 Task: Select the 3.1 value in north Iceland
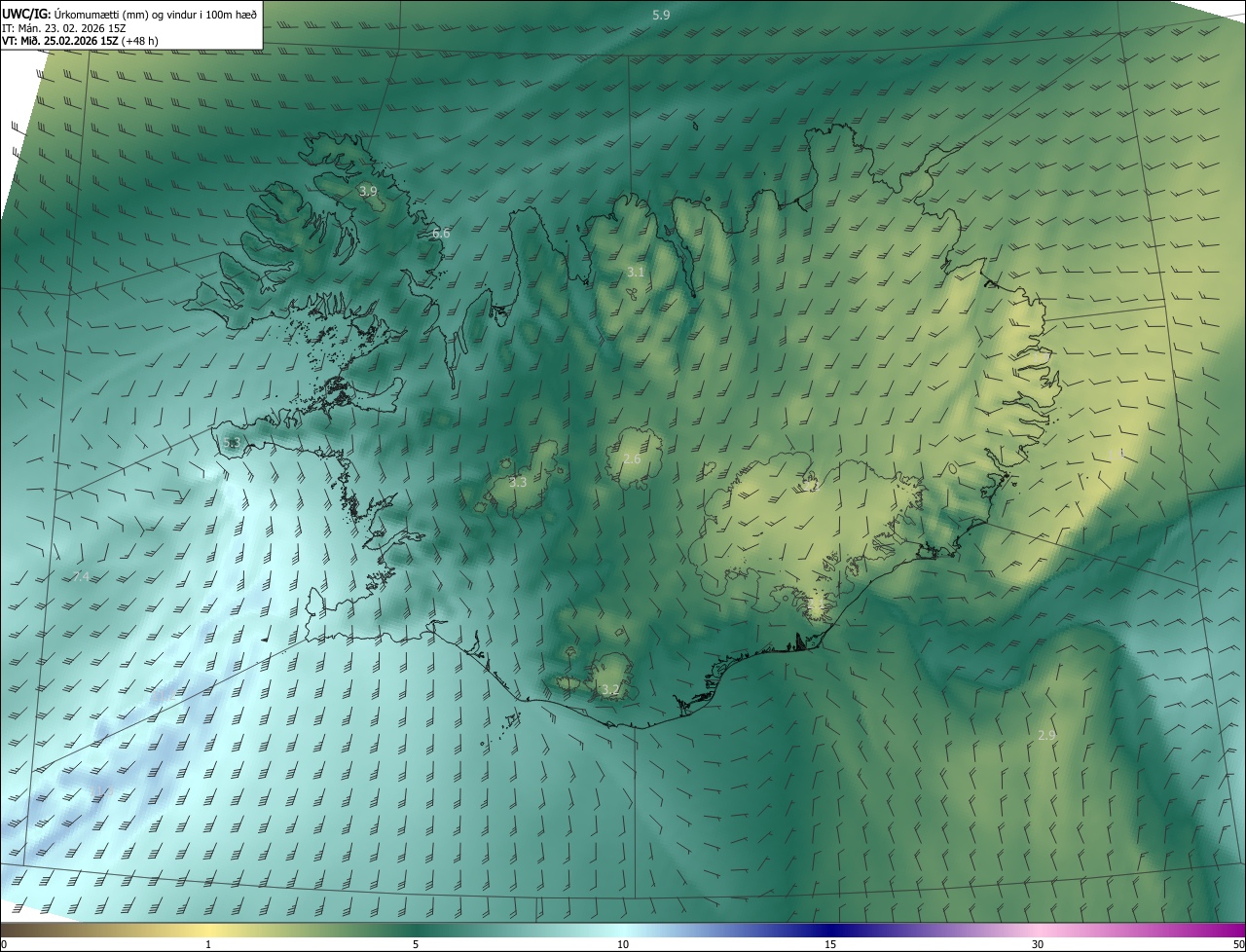click(x=636, y=272)
